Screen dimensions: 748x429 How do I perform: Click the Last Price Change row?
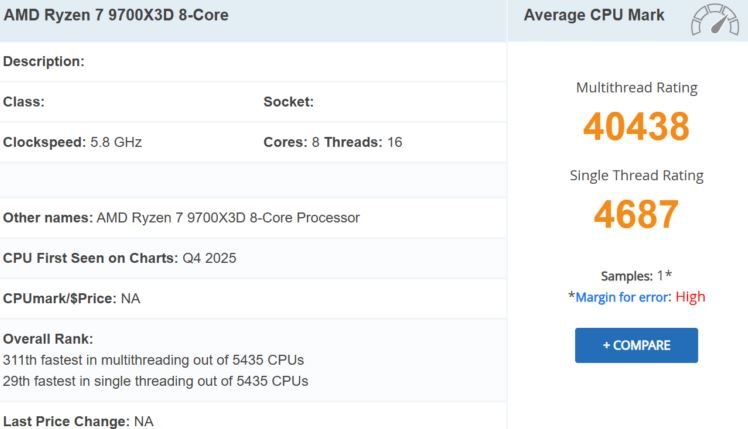(x=78, y=422)
